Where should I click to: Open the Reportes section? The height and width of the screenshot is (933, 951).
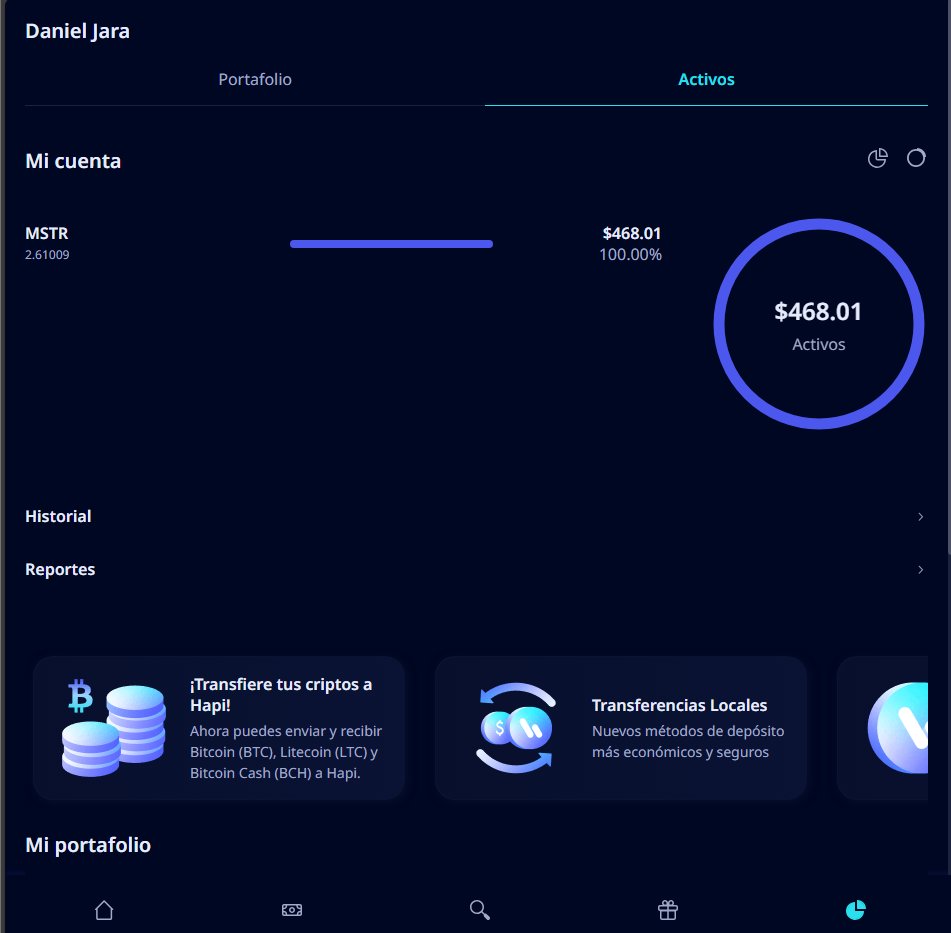tap(476, 570)
